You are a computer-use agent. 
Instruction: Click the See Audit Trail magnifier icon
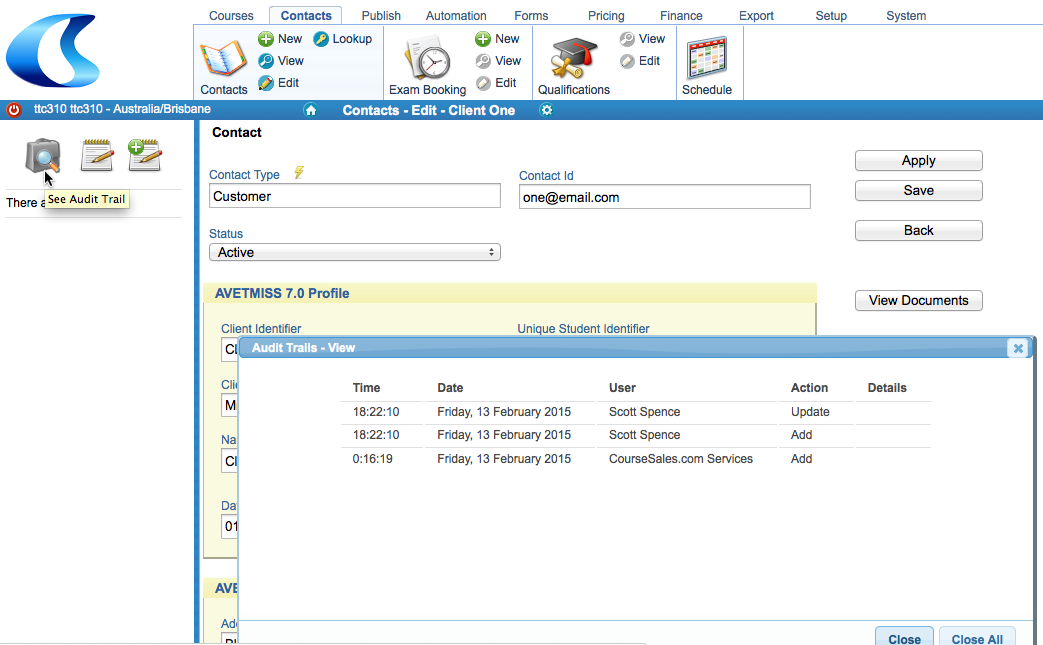(x=43, y=155)
